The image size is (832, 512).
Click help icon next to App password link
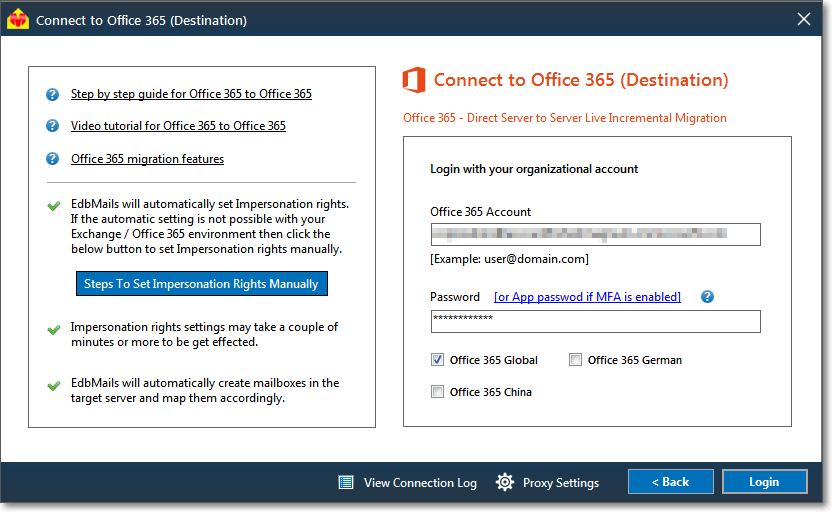click(707, 297)
